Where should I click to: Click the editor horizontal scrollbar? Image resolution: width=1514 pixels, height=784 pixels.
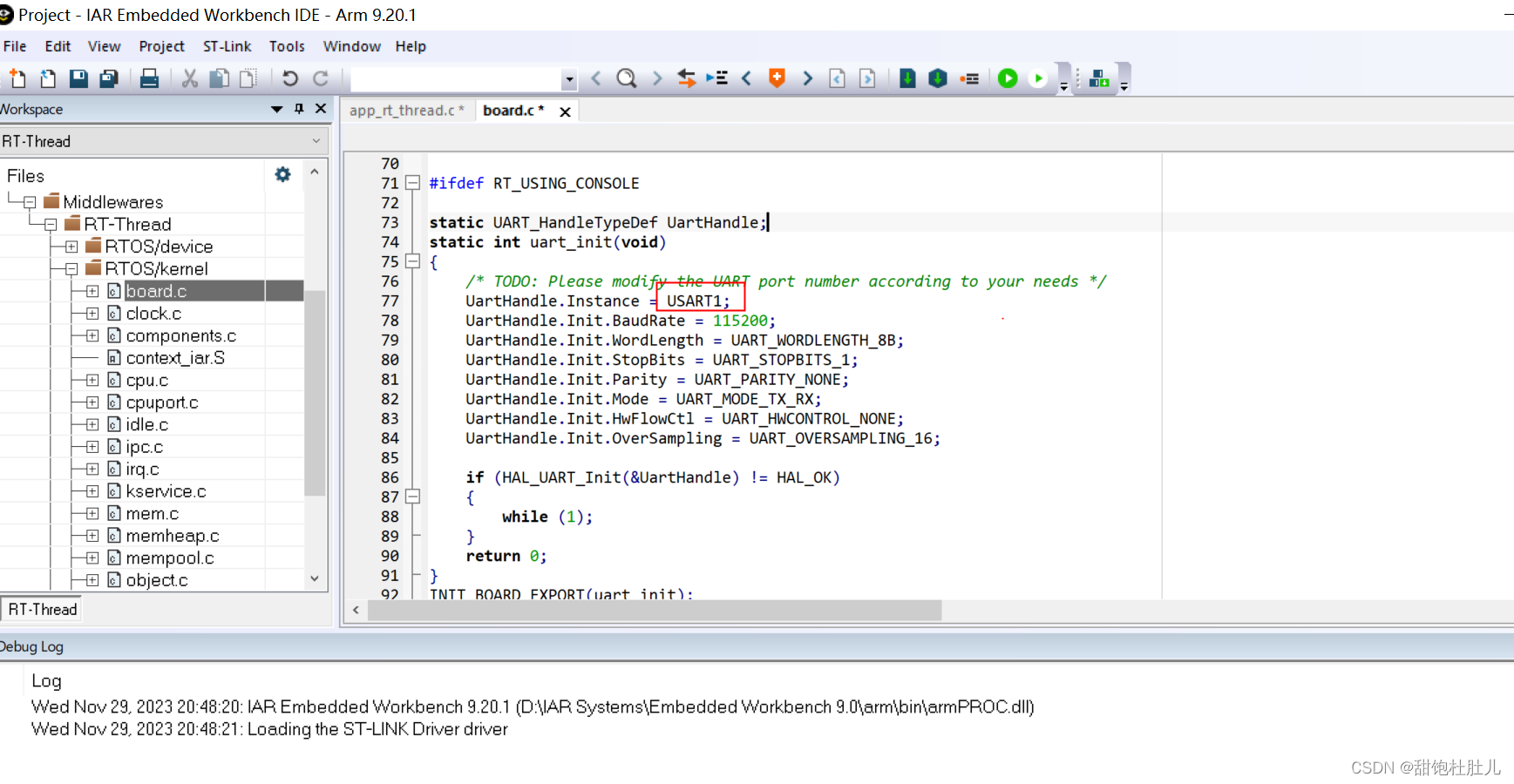pos(655,610)
